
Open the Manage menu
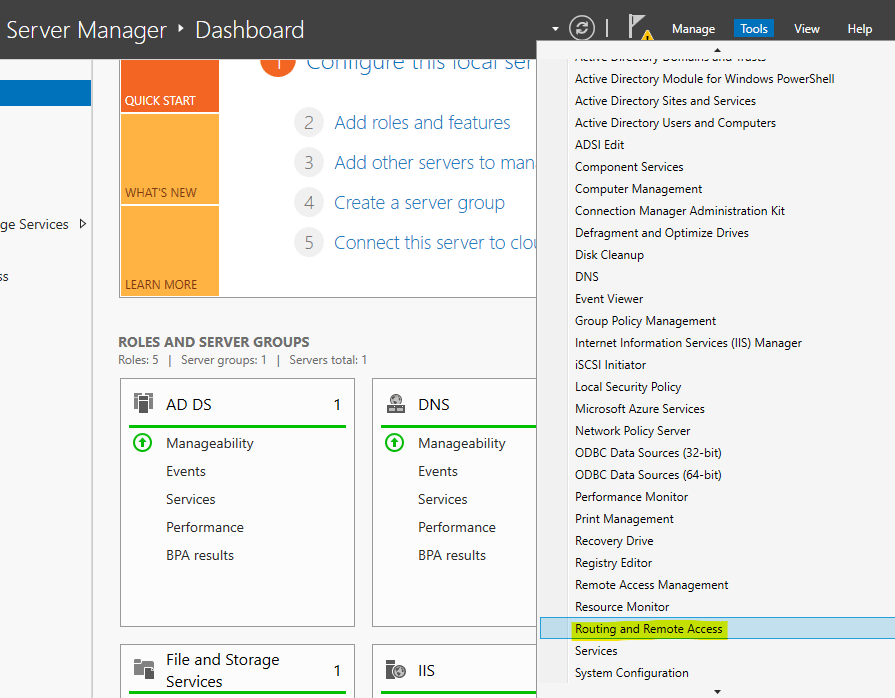click(693, 29)
